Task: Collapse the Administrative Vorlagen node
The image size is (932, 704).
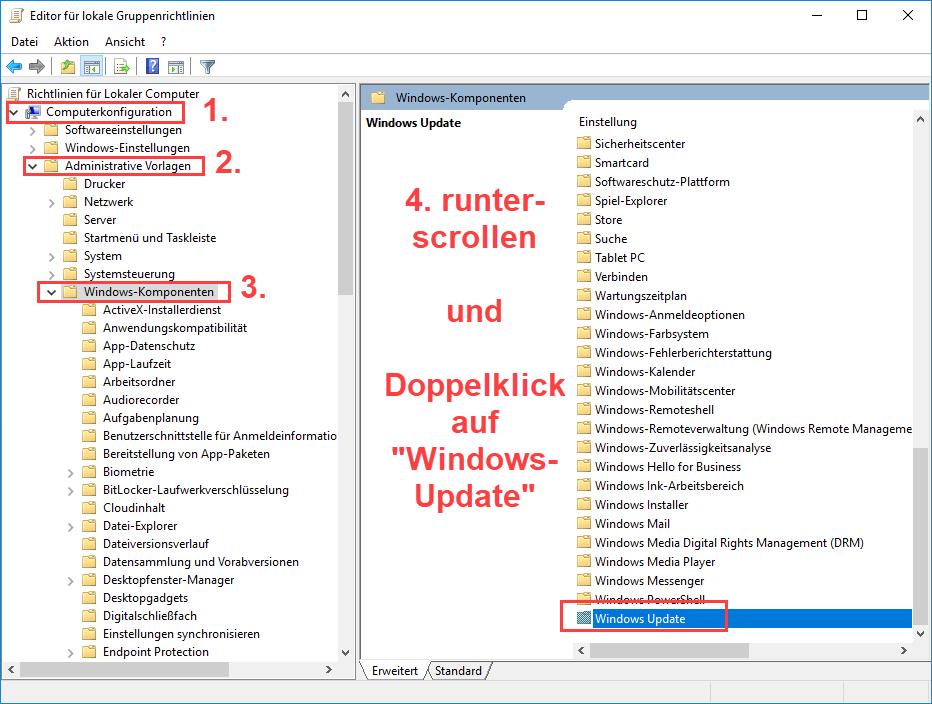Action: click(33, 166)
